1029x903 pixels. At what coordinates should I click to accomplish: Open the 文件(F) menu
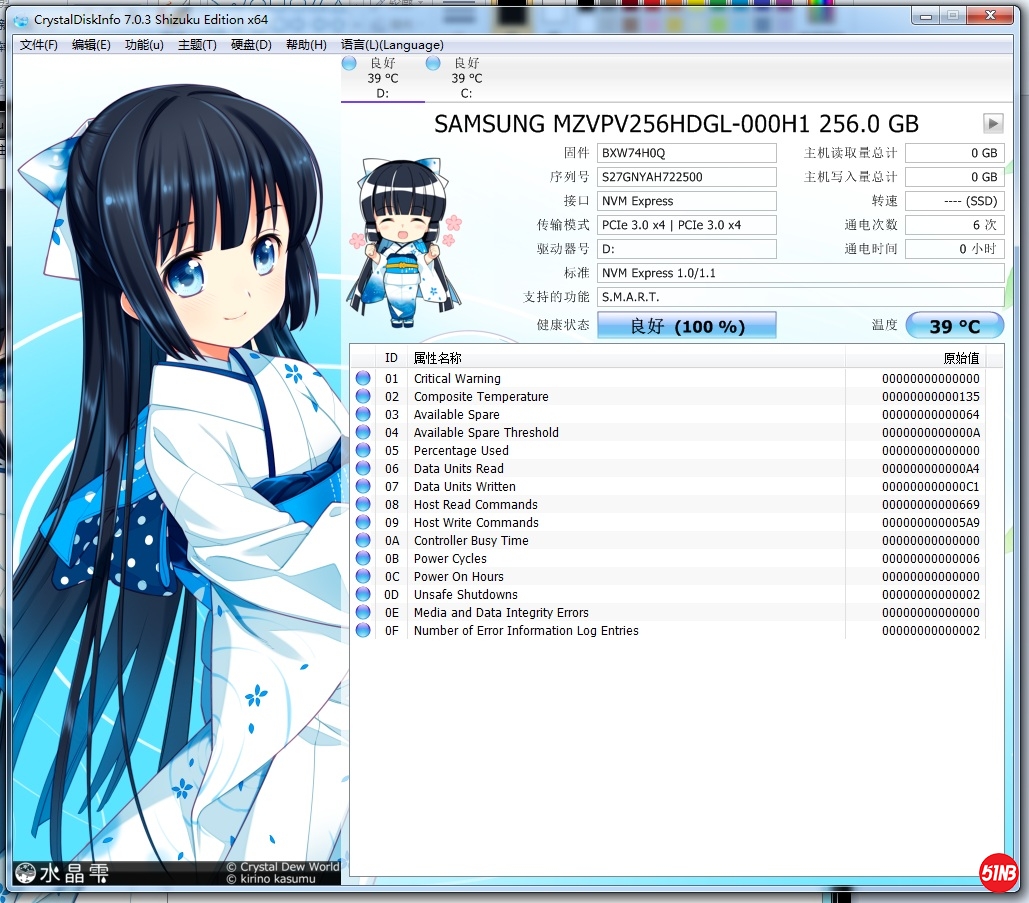[x=39, y=45]
